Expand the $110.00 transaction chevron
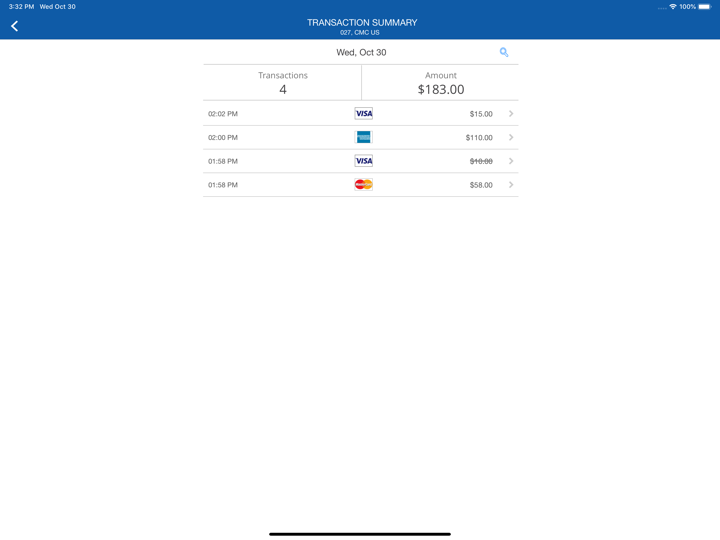The width and height of the screenshot is (720, 540). (511, 138)
